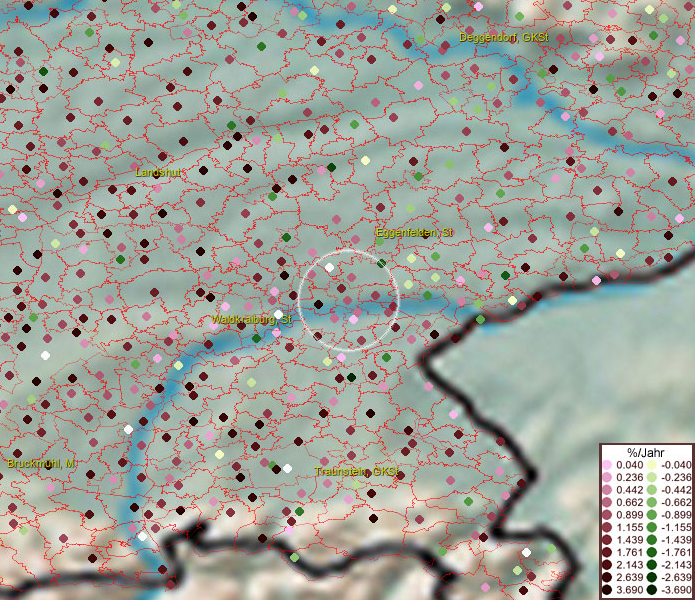Select the 1.155 legend swatch
This screenshot has height=600, width=695.
(610, 528)
